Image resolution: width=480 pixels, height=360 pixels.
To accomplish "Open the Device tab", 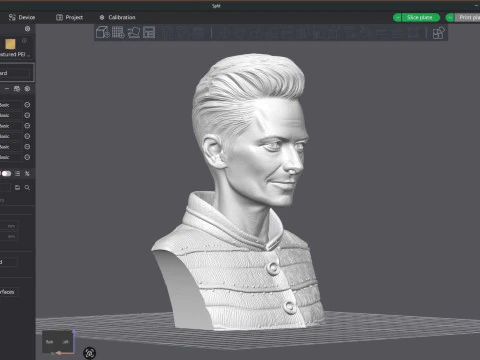I will (22, 17).
